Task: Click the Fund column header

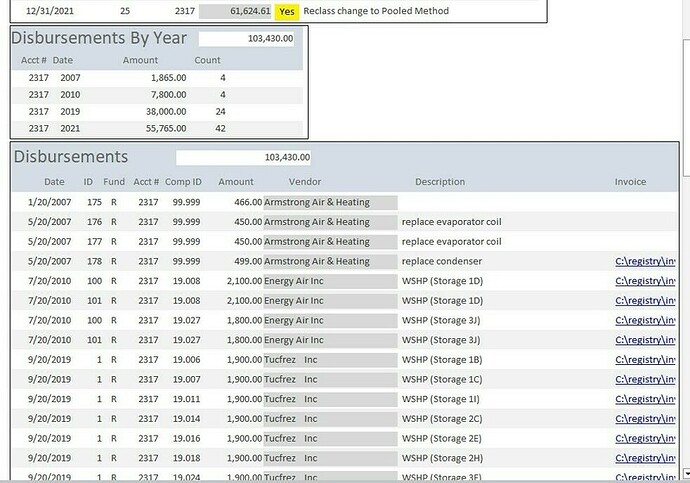Action: (114, 182)
